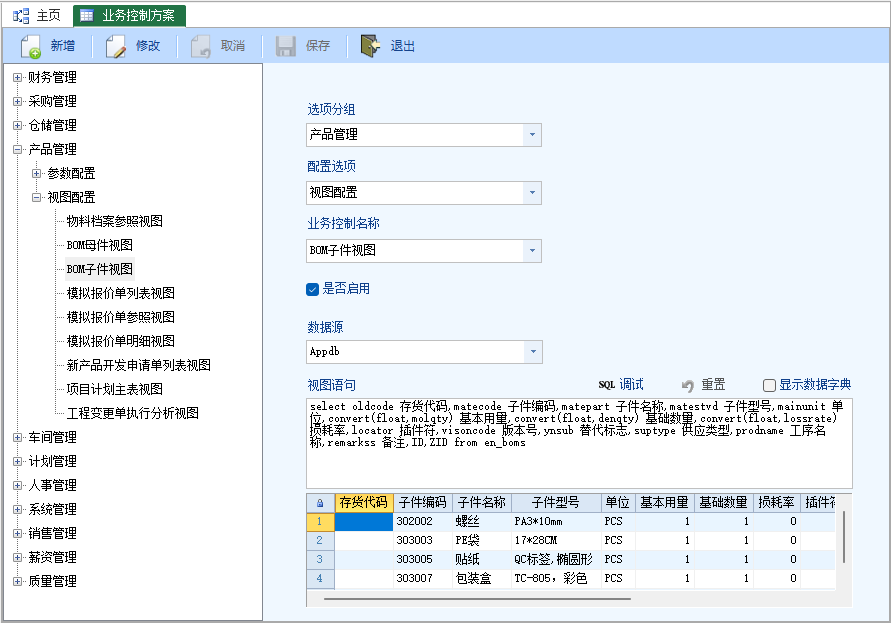Select 新产品开发申请单列表视图 in the tree
The image size is (891, 623).
pos(139,365)
